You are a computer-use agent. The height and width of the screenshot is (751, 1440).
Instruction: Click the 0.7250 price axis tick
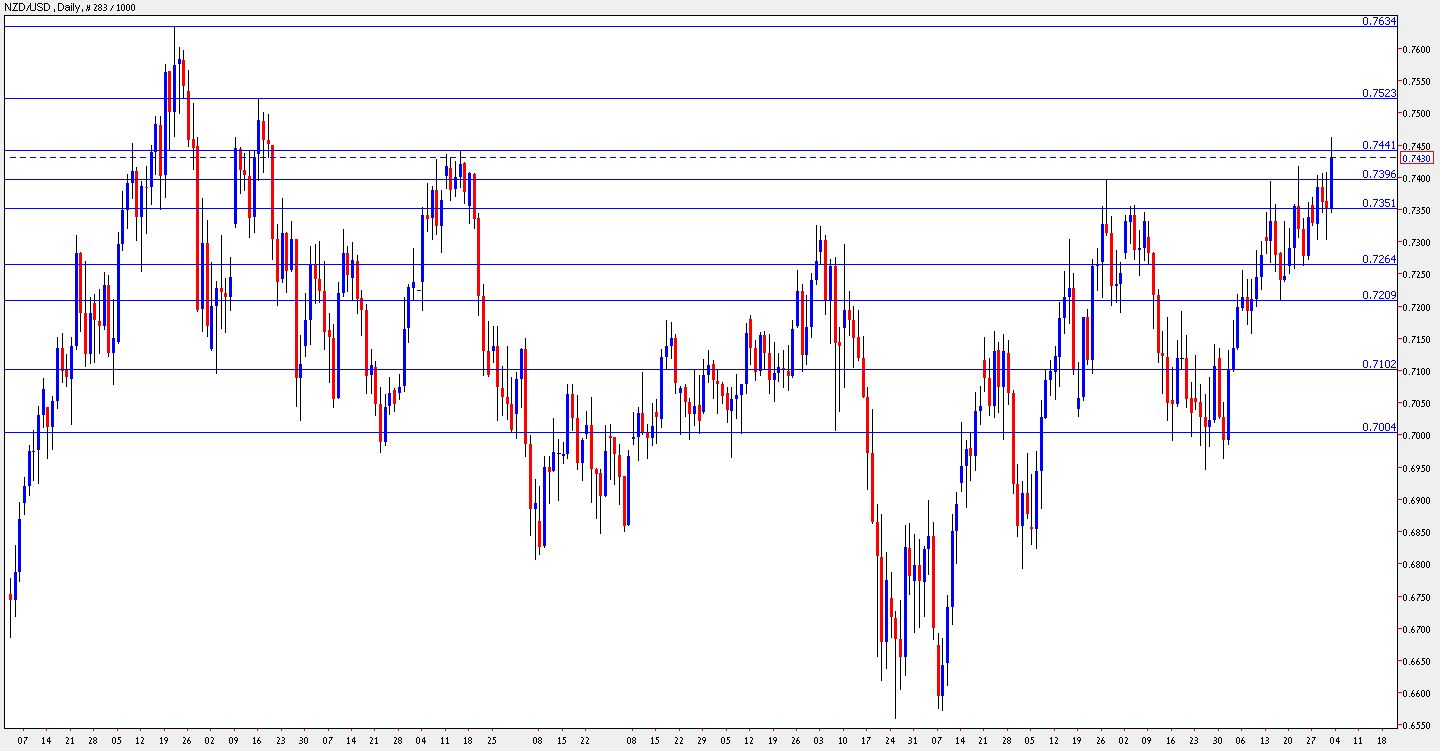pyautogui.click(x=1417, y=275)
